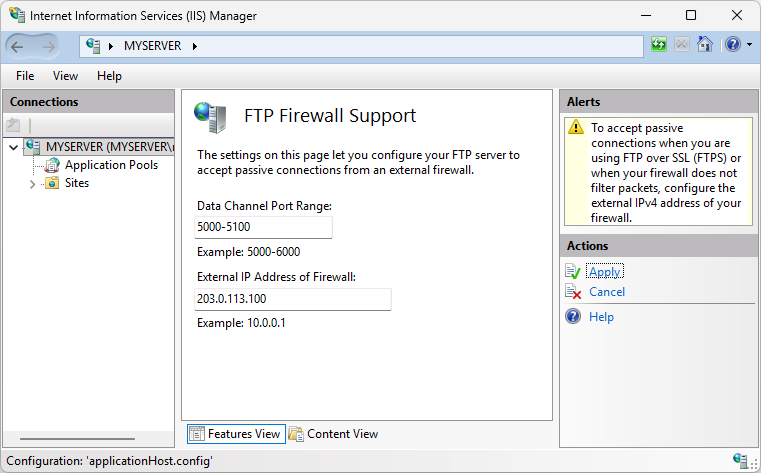
Task: Click the Forward navigation arrow
Action: 46,46
